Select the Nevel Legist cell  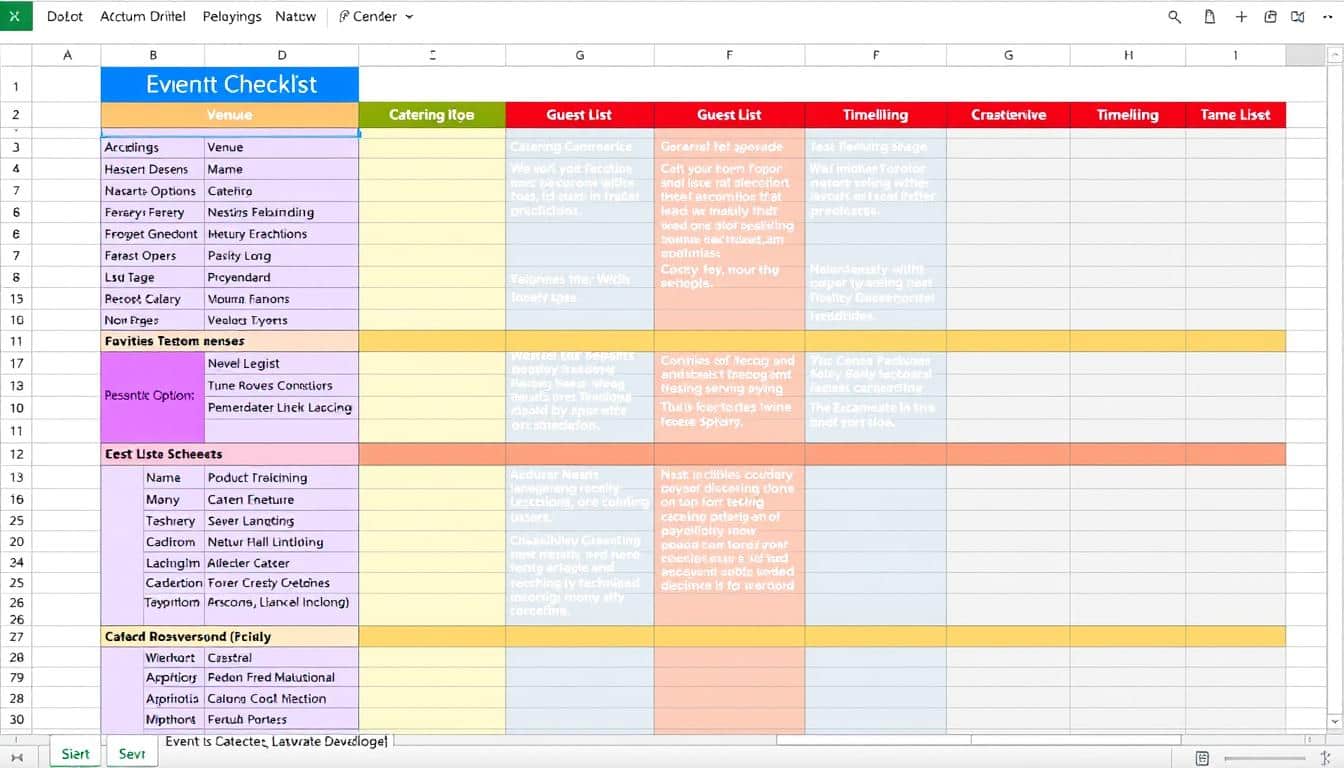[x=282, y=363]
